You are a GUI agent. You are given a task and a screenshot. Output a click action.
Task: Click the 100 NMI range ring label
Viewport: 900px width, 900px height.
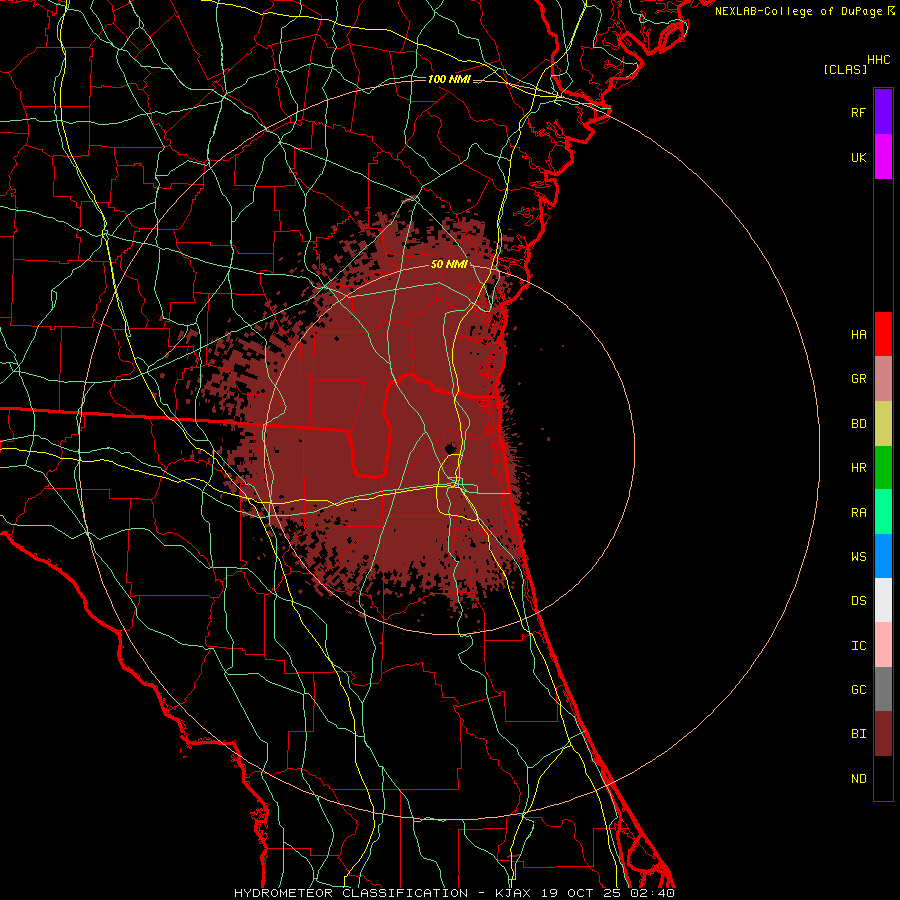(449, 79)
